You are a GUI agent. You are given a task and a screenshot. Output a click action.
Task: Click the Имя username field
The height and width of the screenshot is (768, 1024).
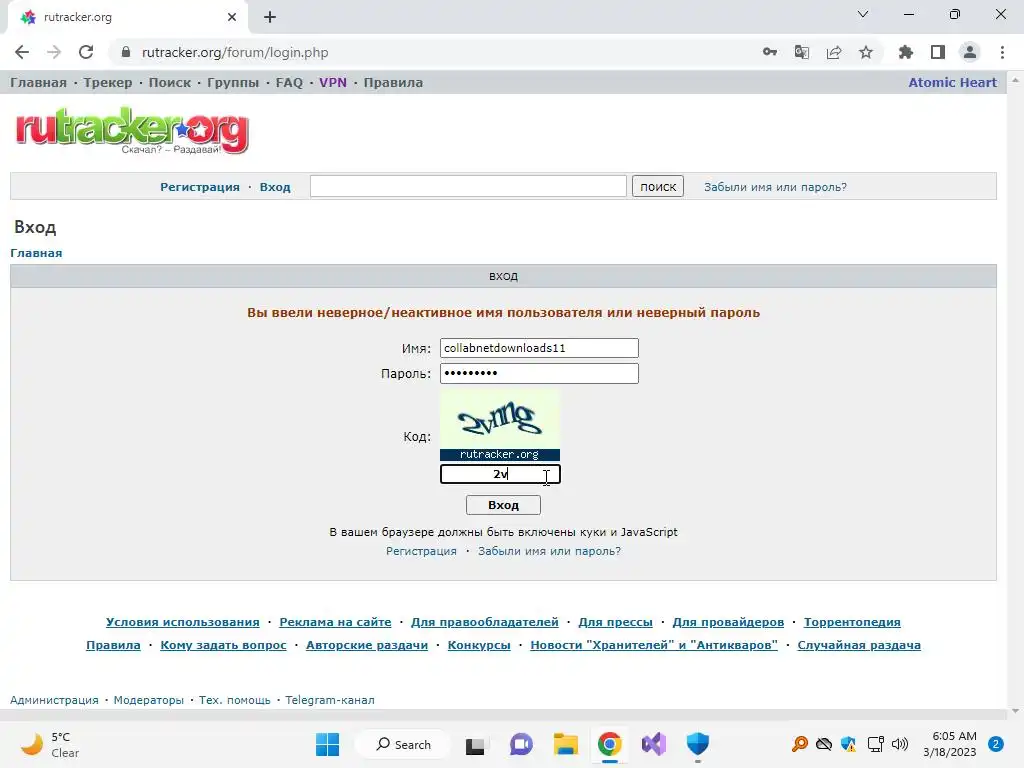[x=539, y=348]
